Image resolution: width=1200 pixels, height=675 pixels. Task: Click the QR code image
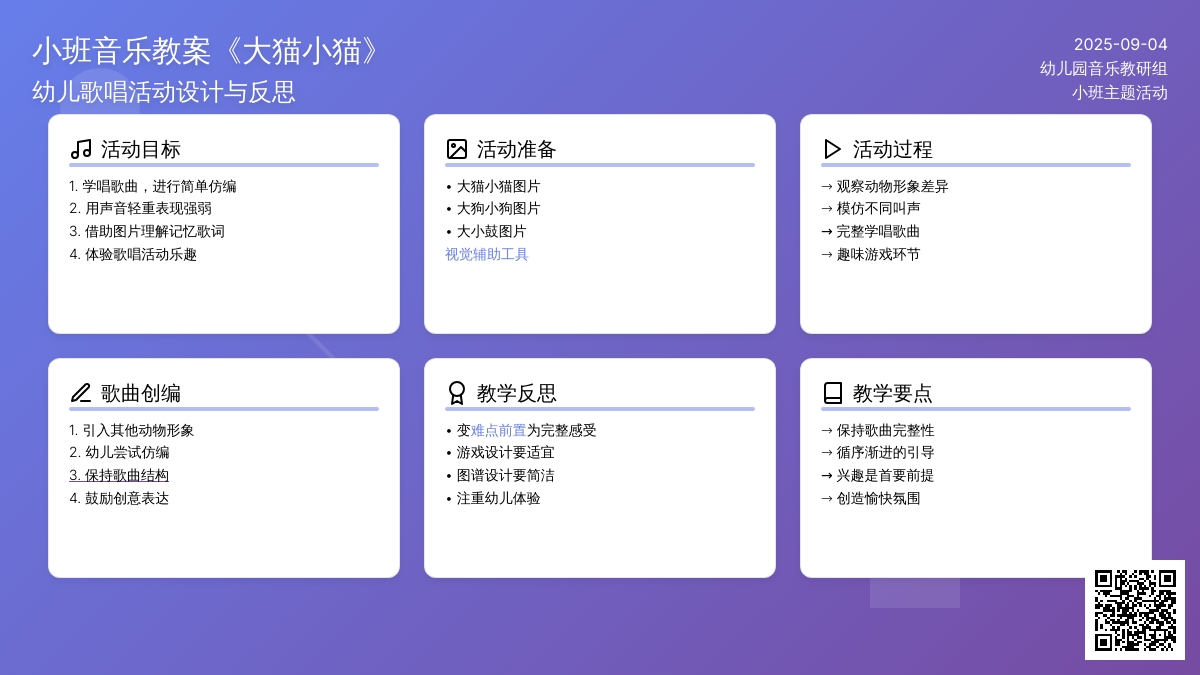(x=1135, y=610)
